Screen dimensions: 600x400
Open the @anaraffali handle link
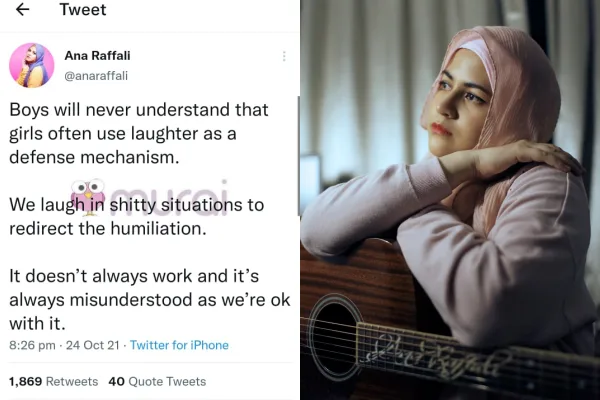click(96, 75)
